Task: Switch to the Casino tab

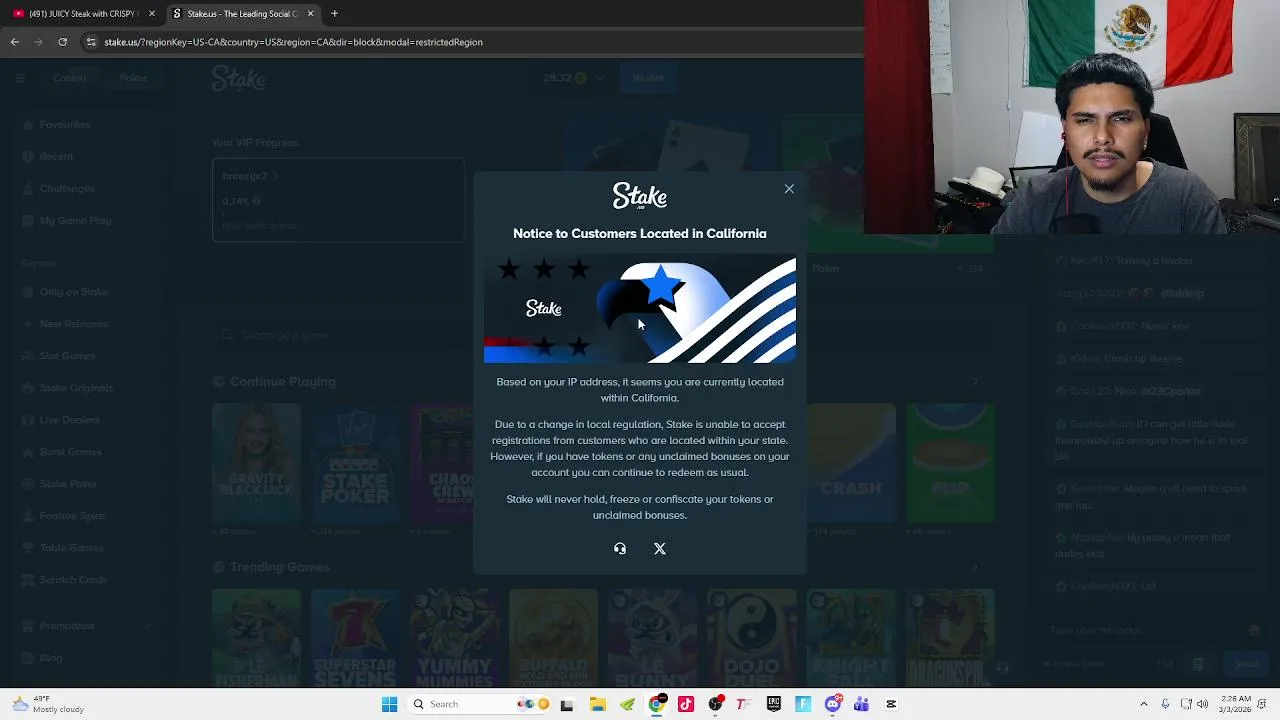Action: [69, 78]
